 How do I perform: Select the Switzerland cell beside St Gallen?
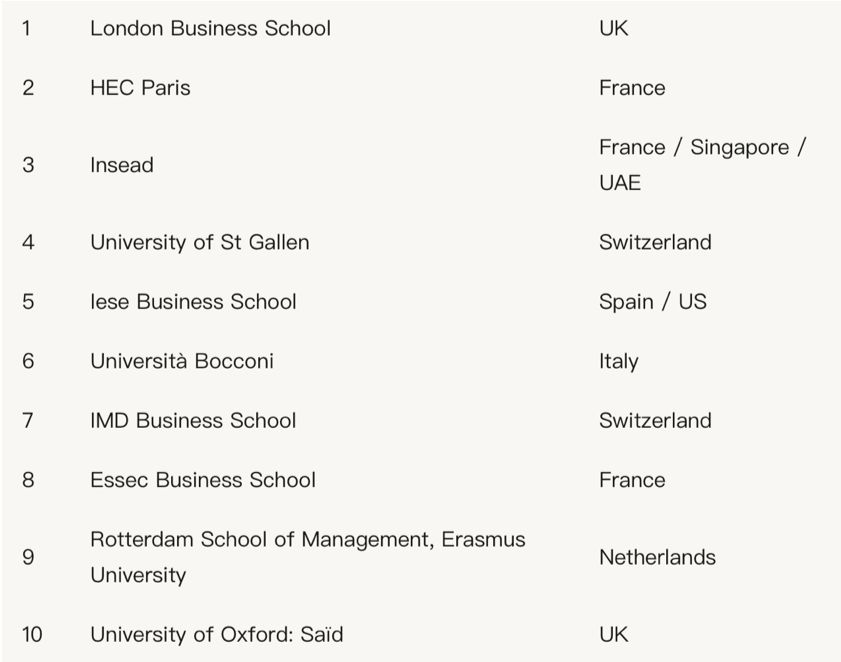(655, 242)
